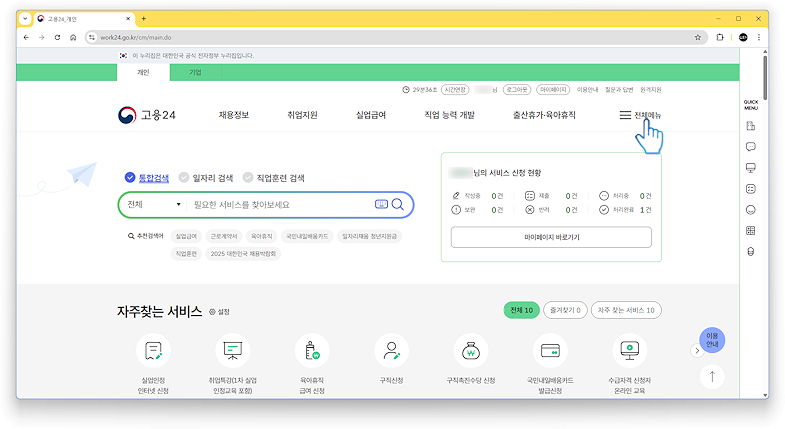The image size is (785, 429).
Task: Open 구직촉진수당 신청 service icon
Action: 471,350
